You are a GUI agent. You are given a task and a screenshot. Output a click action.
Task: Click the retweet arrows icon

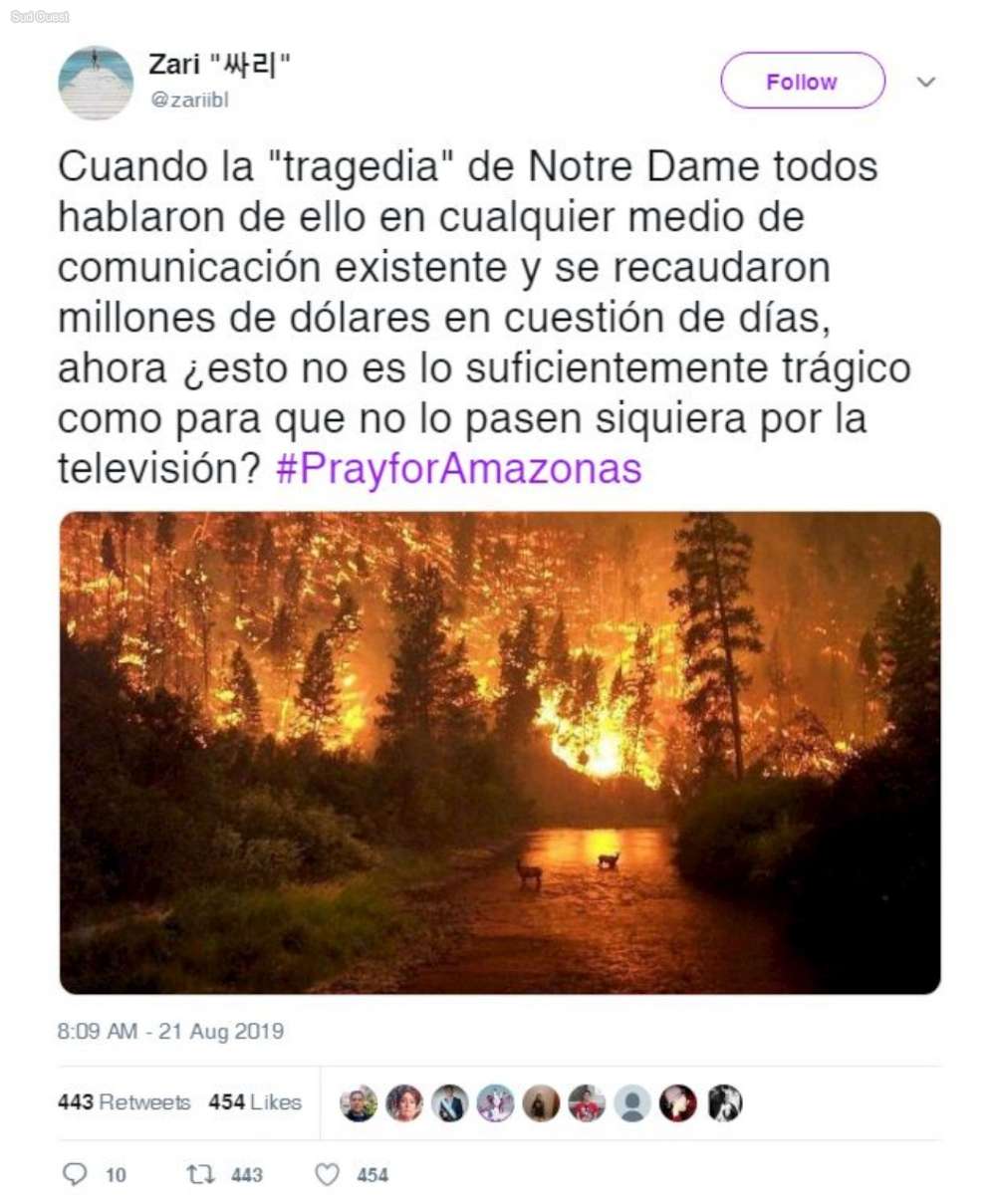click(202, 1175)
